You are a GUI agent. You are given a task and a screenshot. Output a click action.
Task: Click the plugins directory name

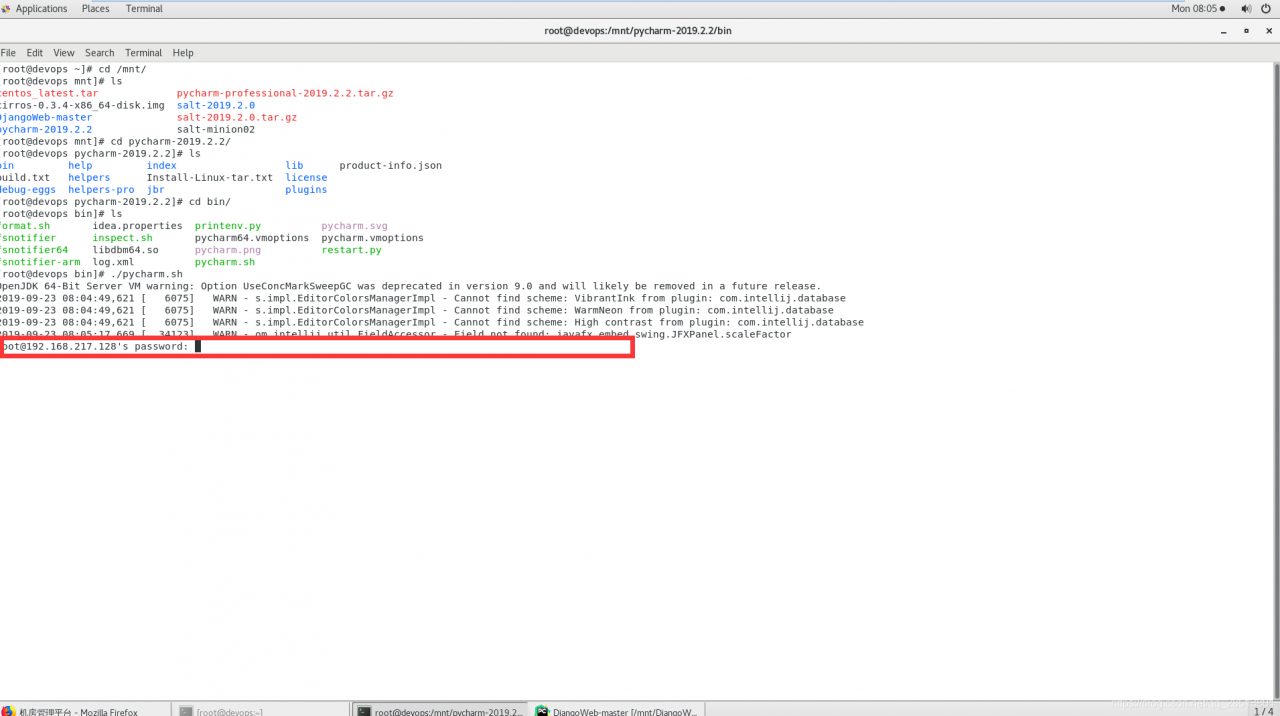pos(306,189)
